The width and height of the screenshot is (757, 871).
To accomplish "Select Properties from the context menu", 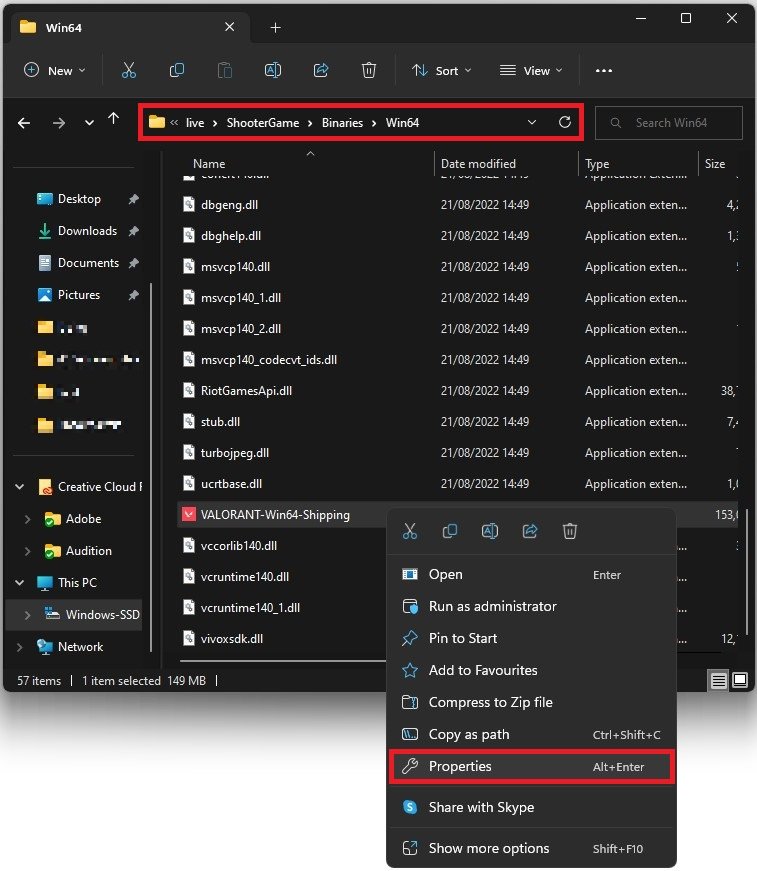I will pos(460,766).
